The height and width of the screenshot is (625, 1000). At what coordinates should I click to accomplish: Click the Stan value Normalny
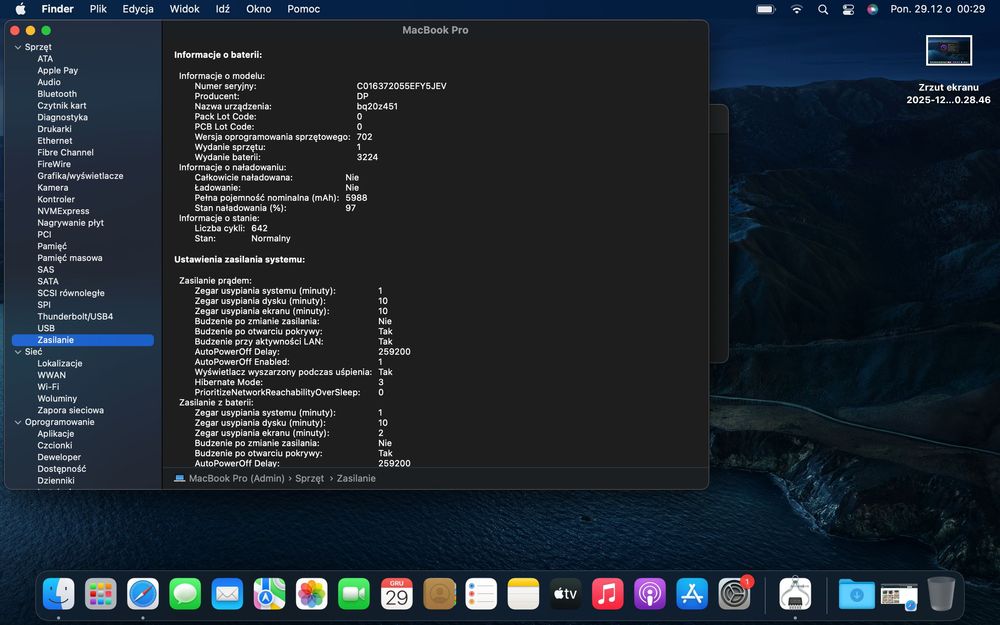click(271, 239)
